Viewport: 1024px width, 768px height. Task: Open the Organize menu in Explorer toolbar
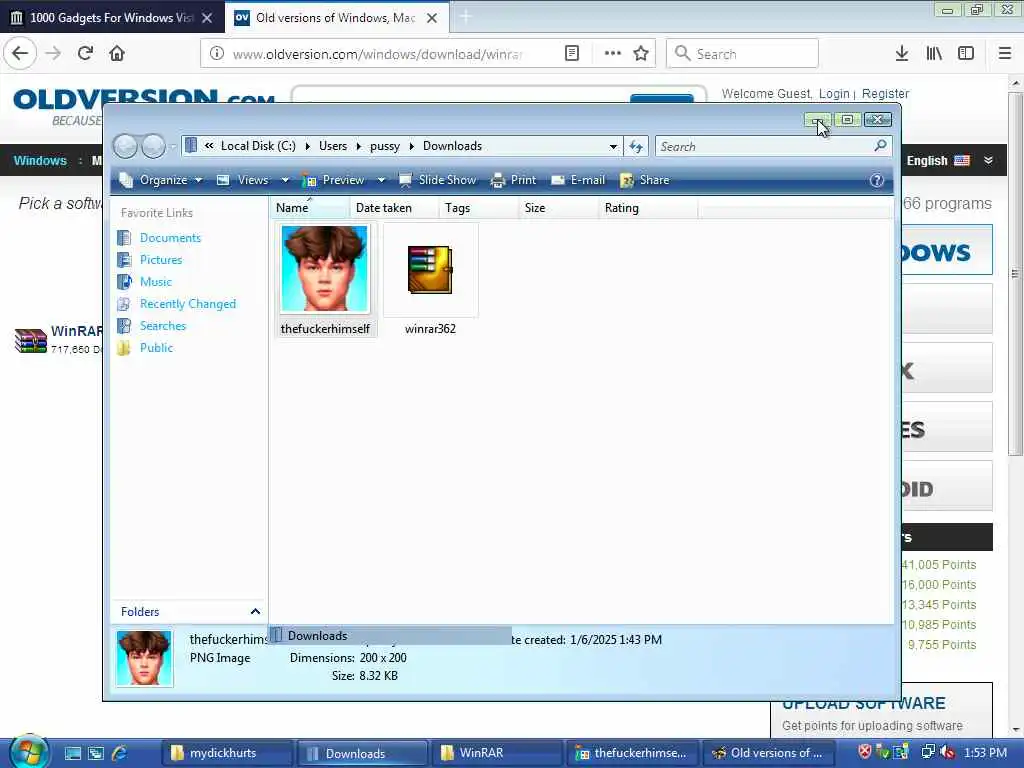[x=161, y=180]
